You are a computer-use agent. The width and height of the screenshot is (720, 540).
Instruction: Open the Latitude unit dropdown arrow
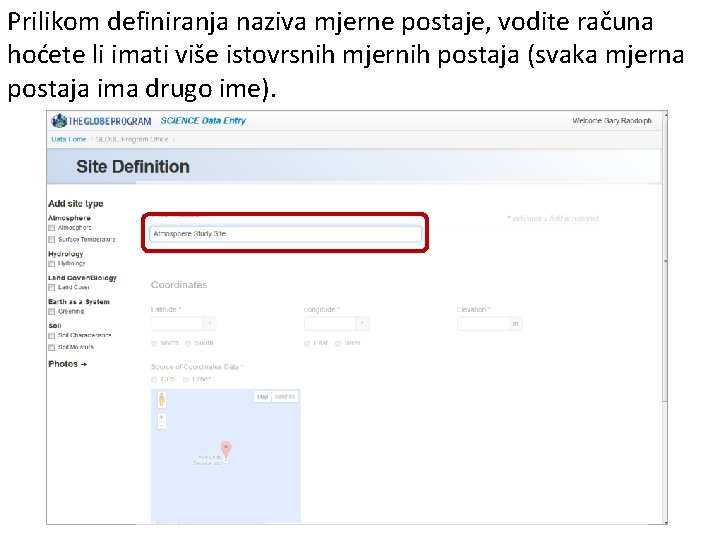(x=209, y=324)
